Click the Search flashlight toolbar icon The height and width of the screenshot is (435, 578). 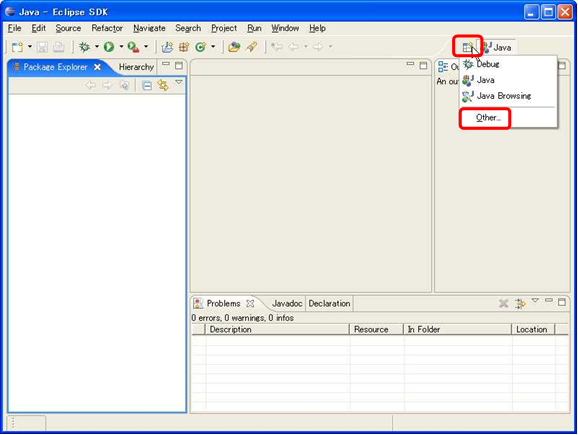pos(251,47)
